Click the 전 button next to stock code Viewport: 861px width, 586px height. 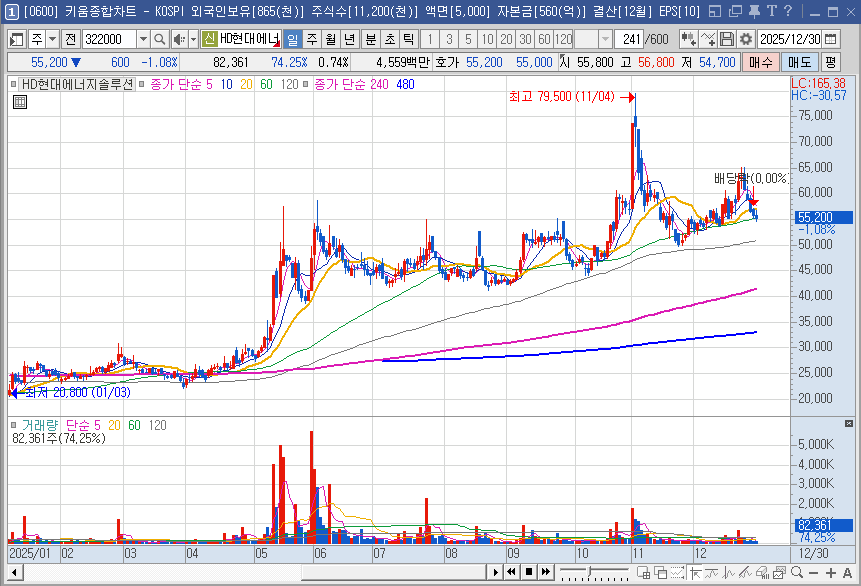[x=70, y=39]
